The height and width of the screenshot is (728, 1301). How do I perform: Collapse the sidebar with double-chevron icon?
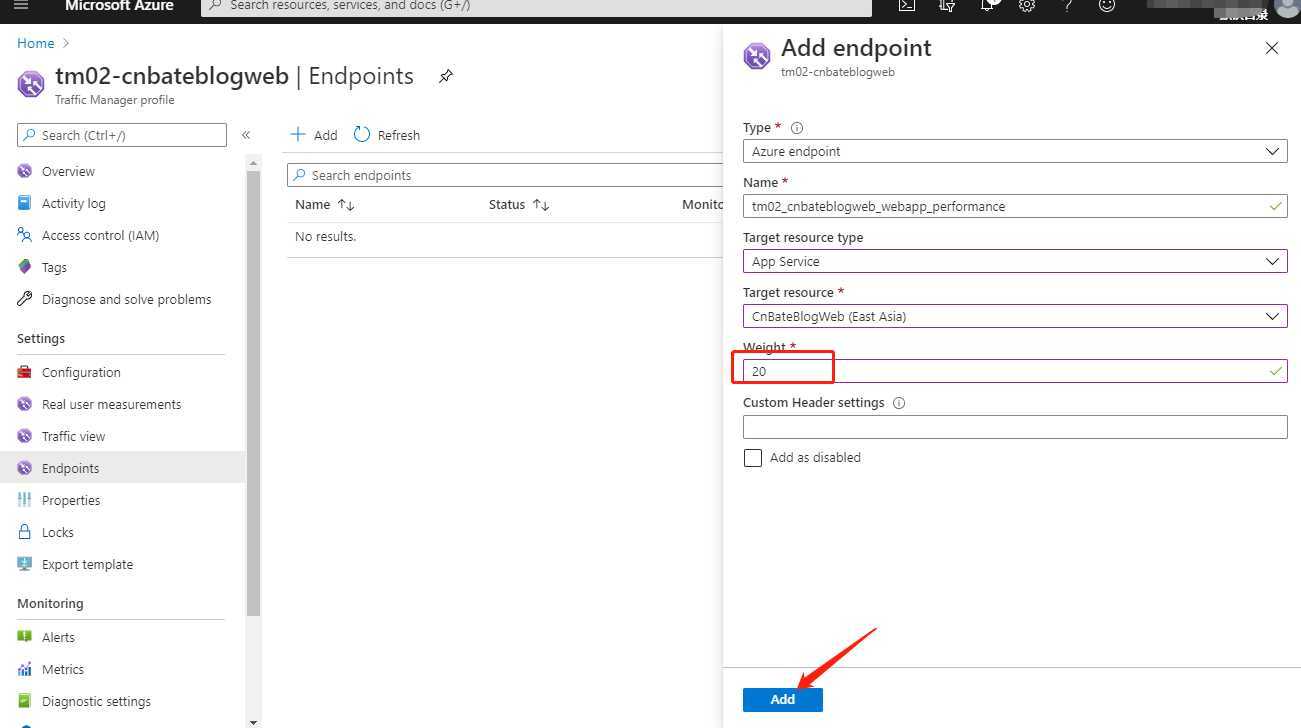click(x=246, y=135)
